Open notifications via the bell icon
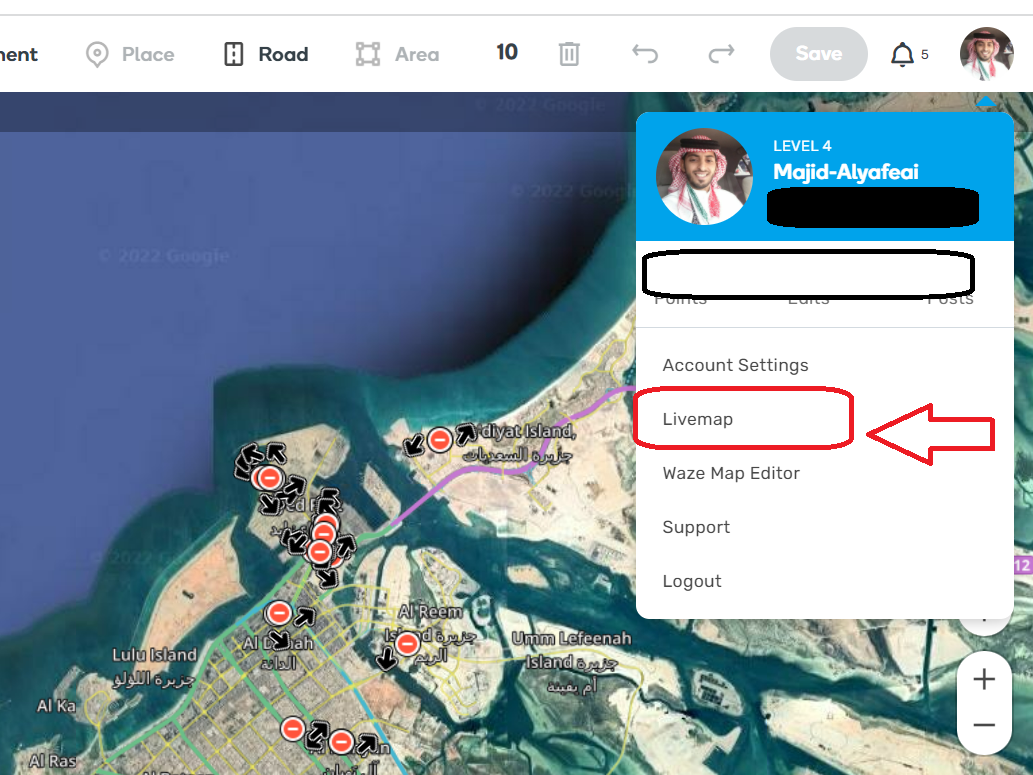Viewport: 1033px width, 775px height. (901, 54)
